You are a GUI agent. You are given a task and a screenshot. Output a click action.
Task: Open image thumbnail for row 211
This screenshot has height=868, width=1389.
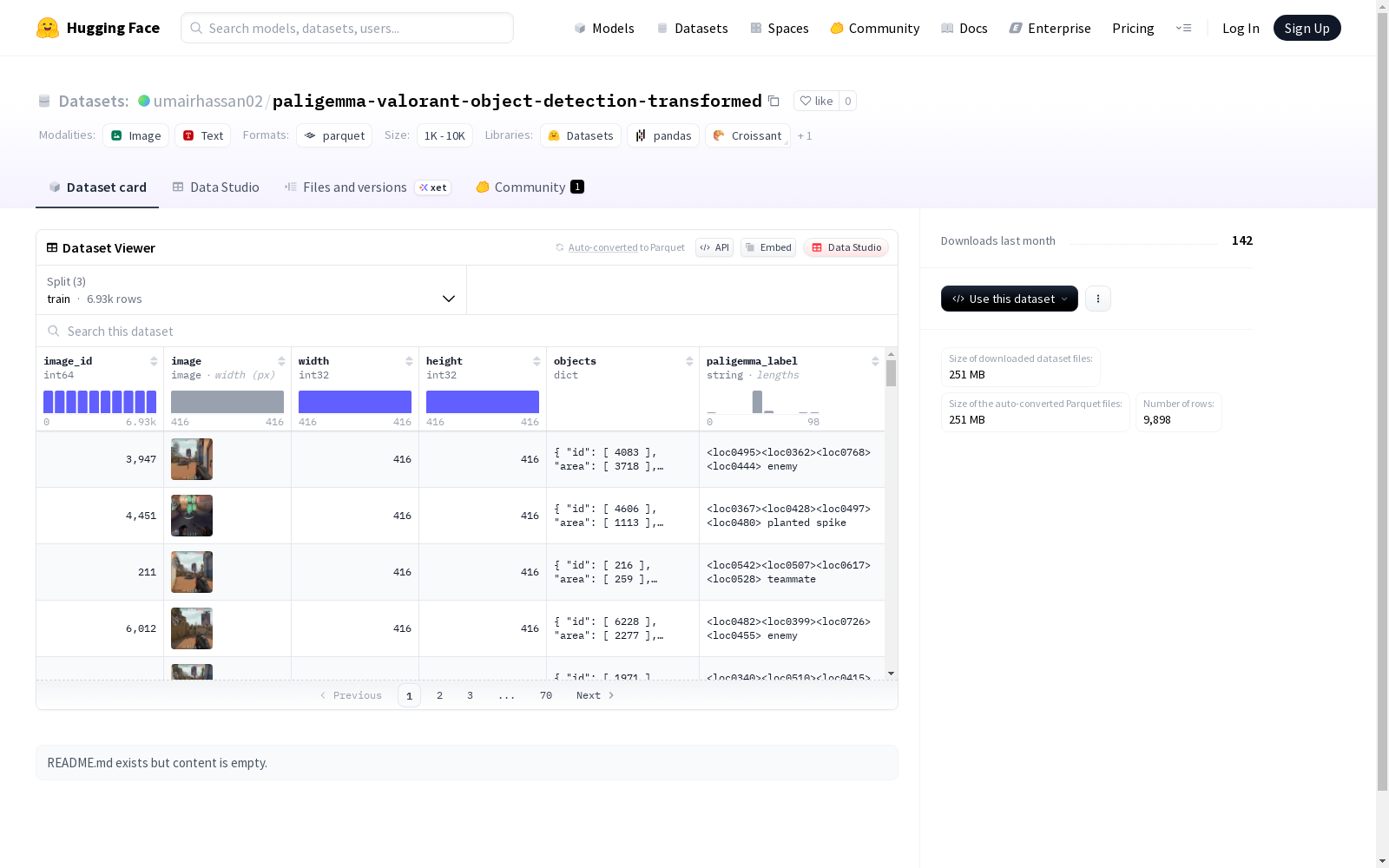point(192,572)
